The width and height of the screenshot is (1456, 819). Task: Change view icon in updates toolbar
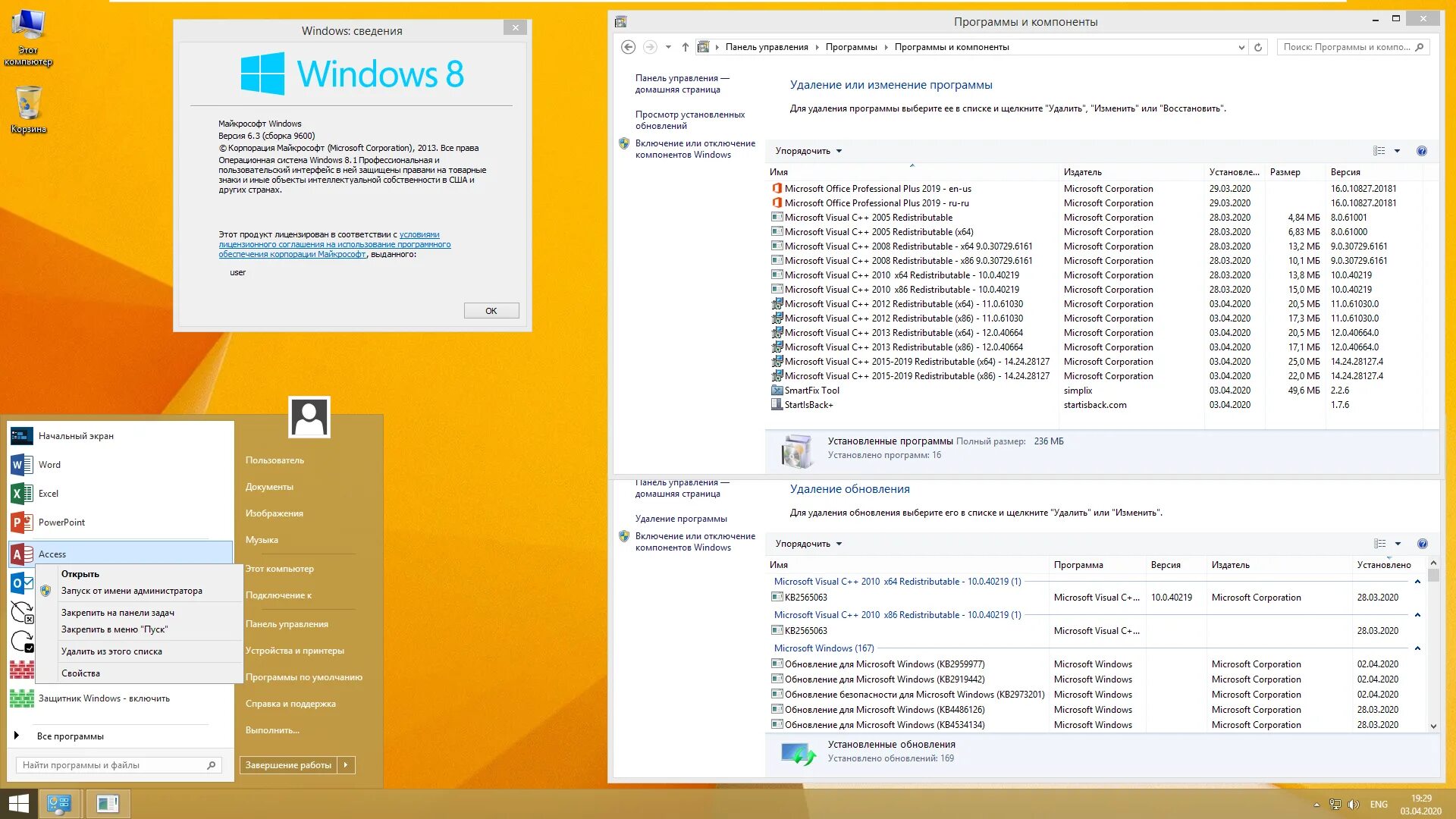(x=1380, y=544)
